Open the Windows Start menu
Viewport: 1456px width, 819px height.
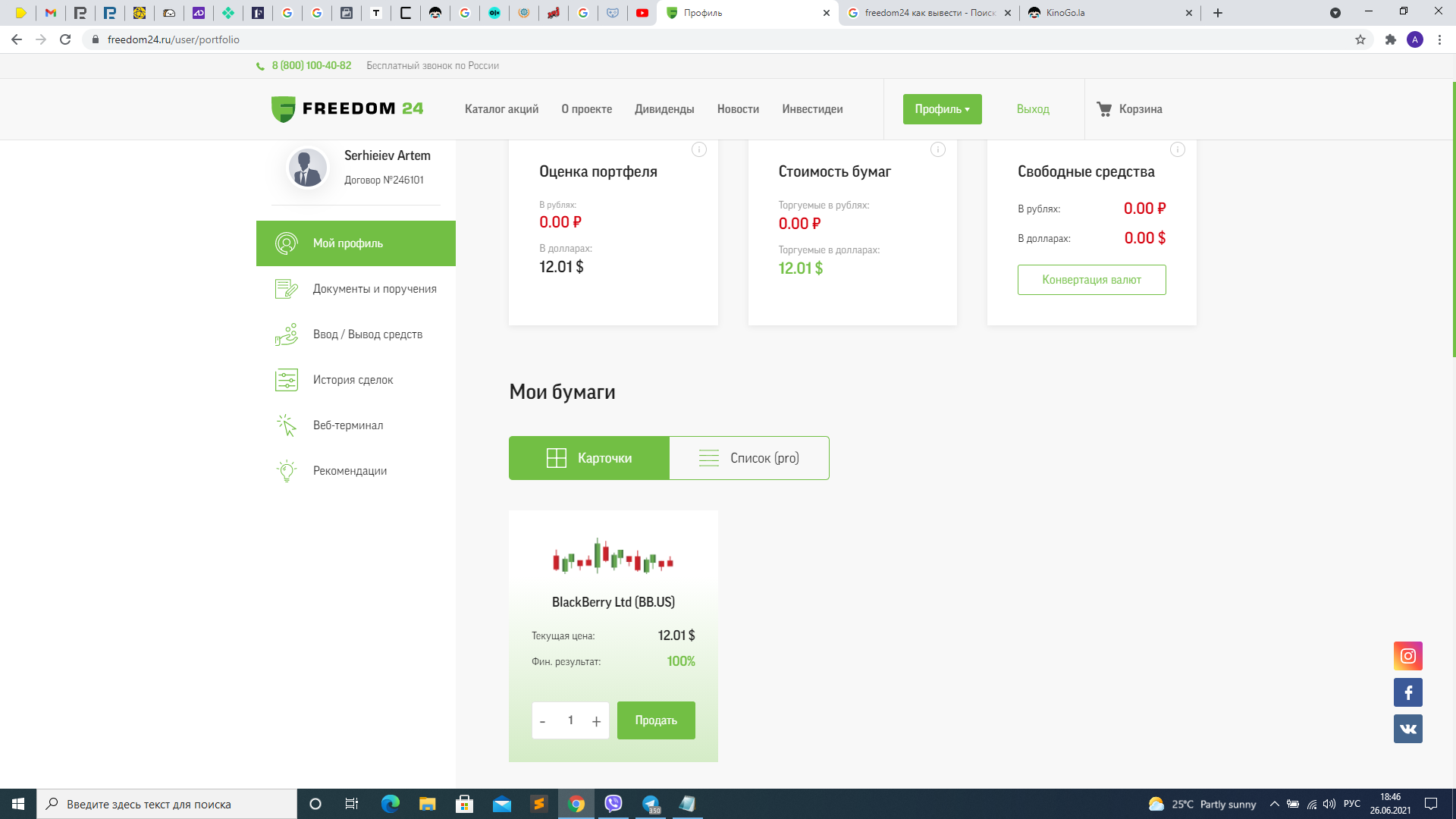pos(18,804)
